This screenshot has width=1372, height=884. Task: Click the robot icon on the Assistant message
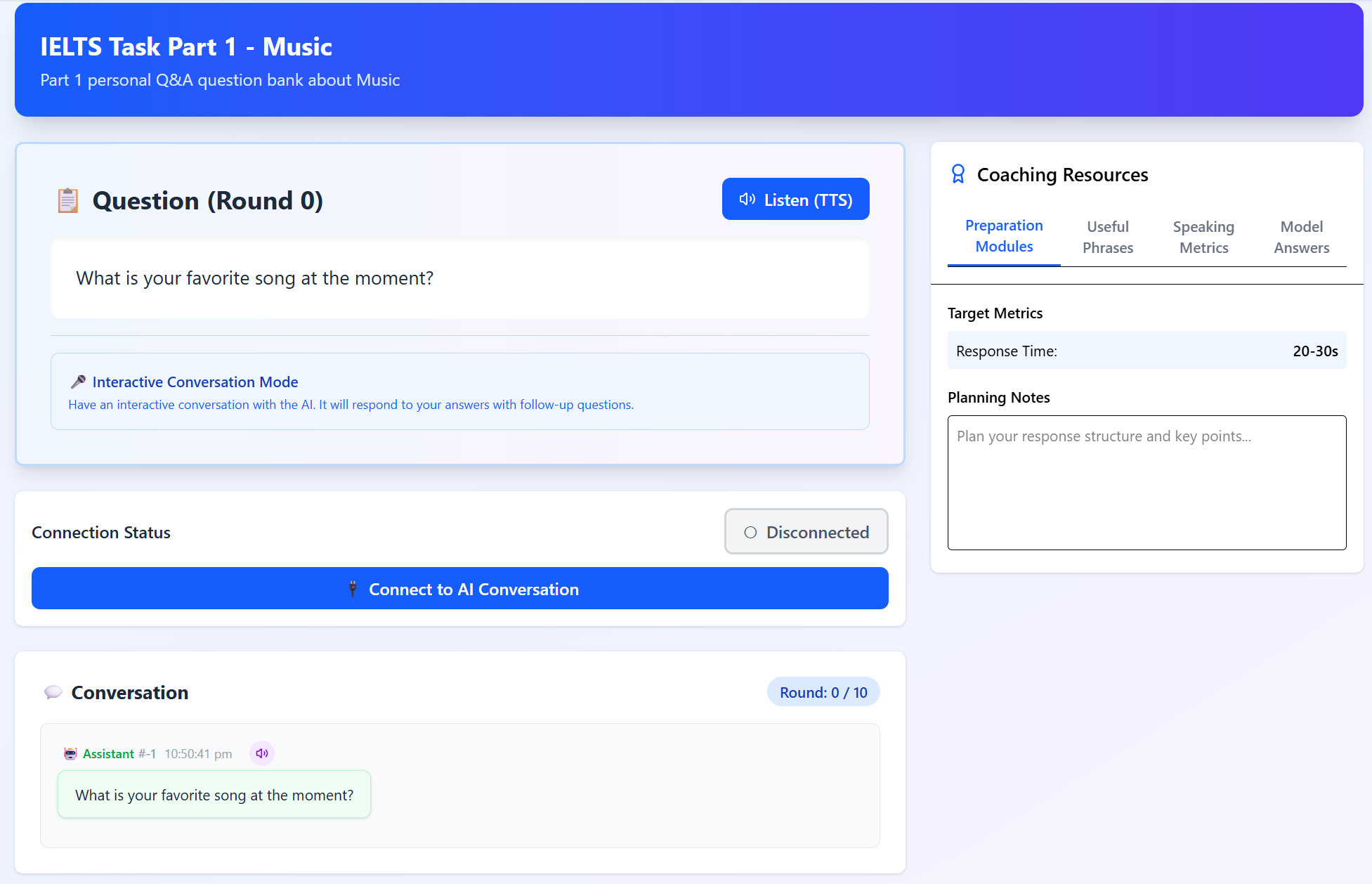[70, 753]
